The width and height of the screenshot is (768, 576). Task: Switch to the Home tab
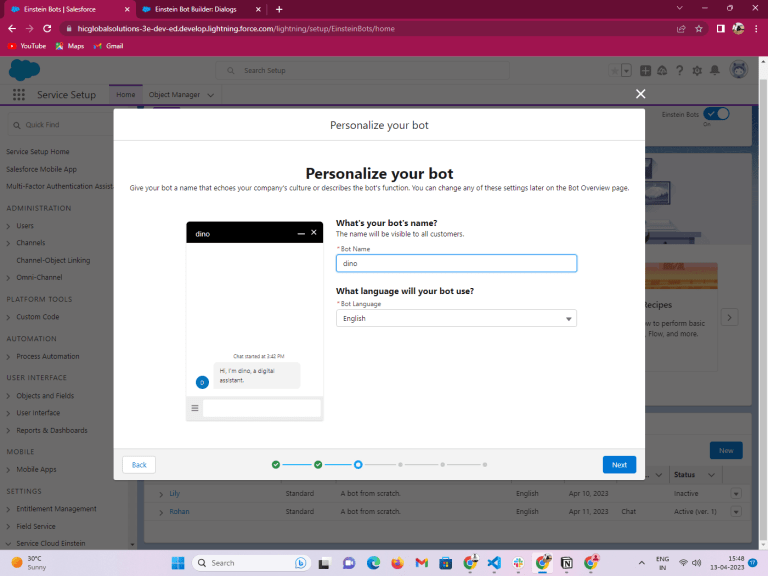(x=125, y=95)
